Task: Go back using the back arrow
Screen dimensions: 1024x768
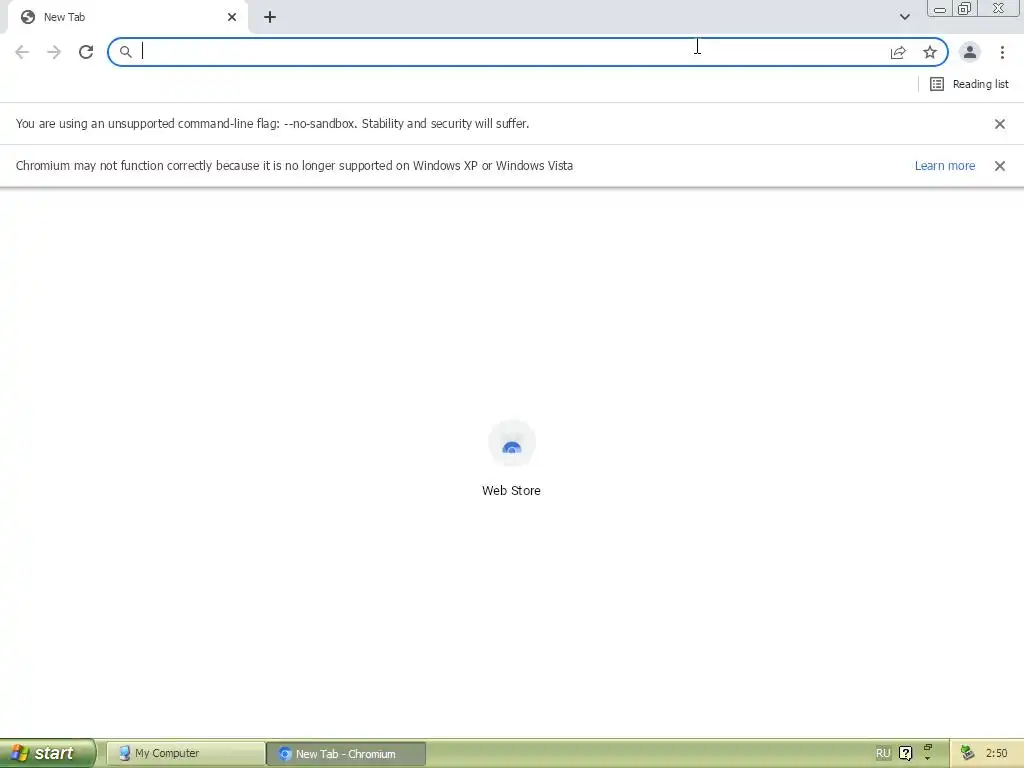Action: pos(22,52)
